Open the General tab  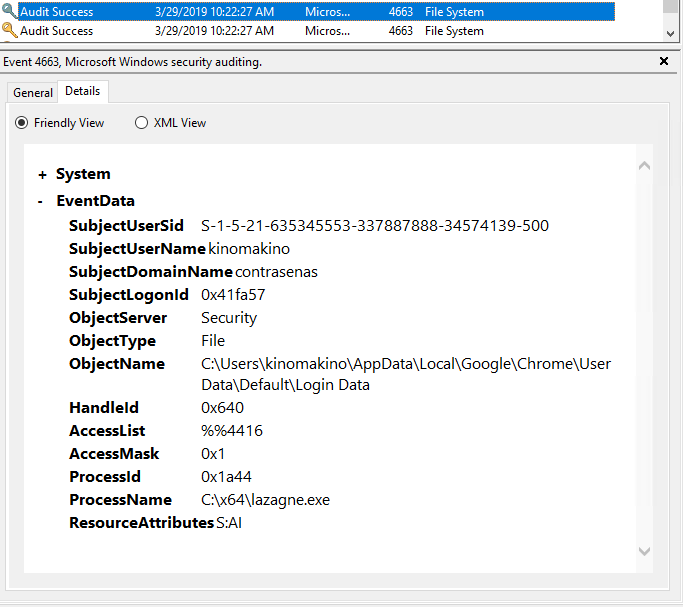33,92
